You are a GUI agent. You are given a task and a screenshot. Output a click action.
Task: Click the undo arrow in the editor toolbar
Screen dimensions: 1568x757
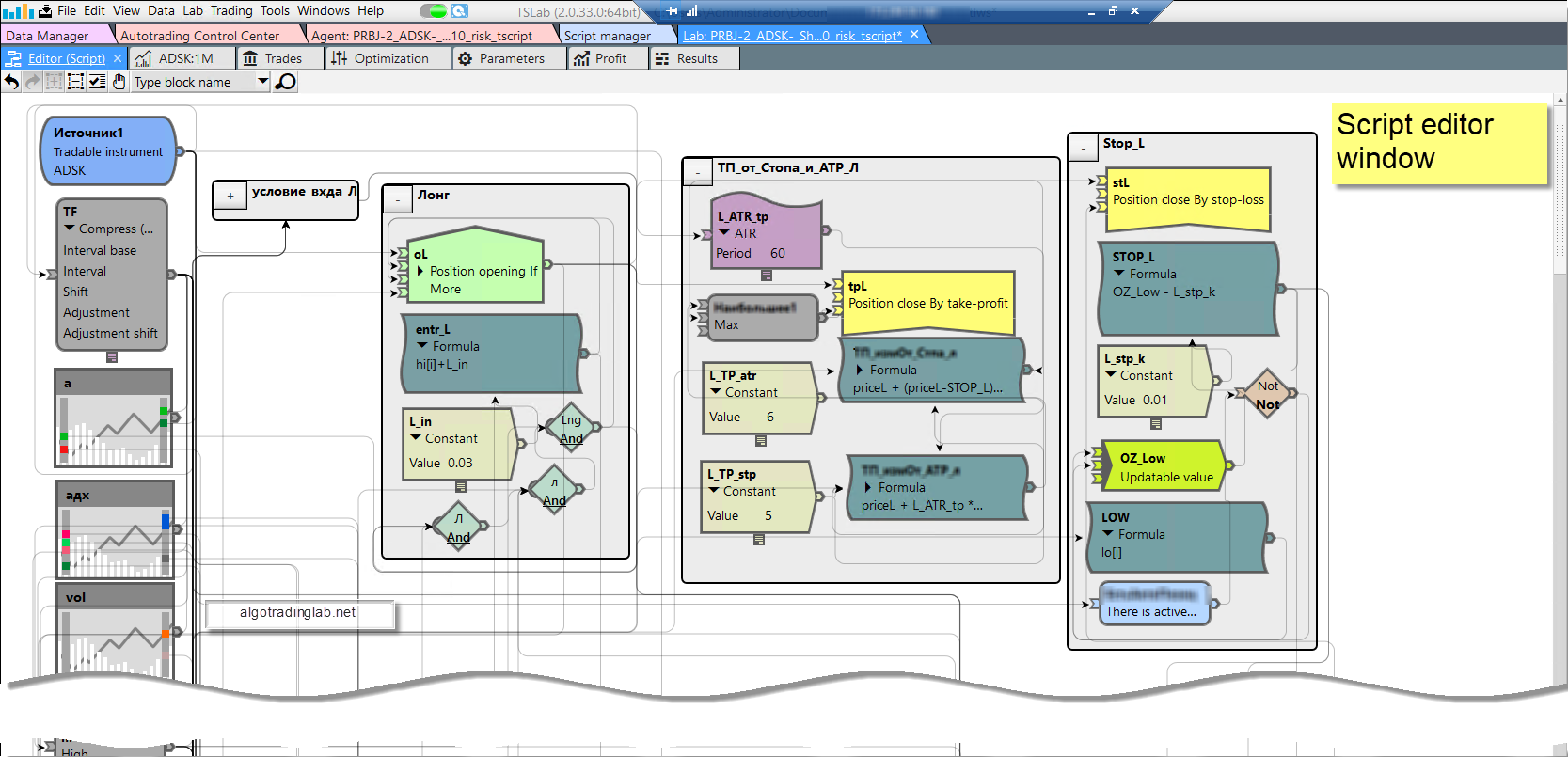11,82
